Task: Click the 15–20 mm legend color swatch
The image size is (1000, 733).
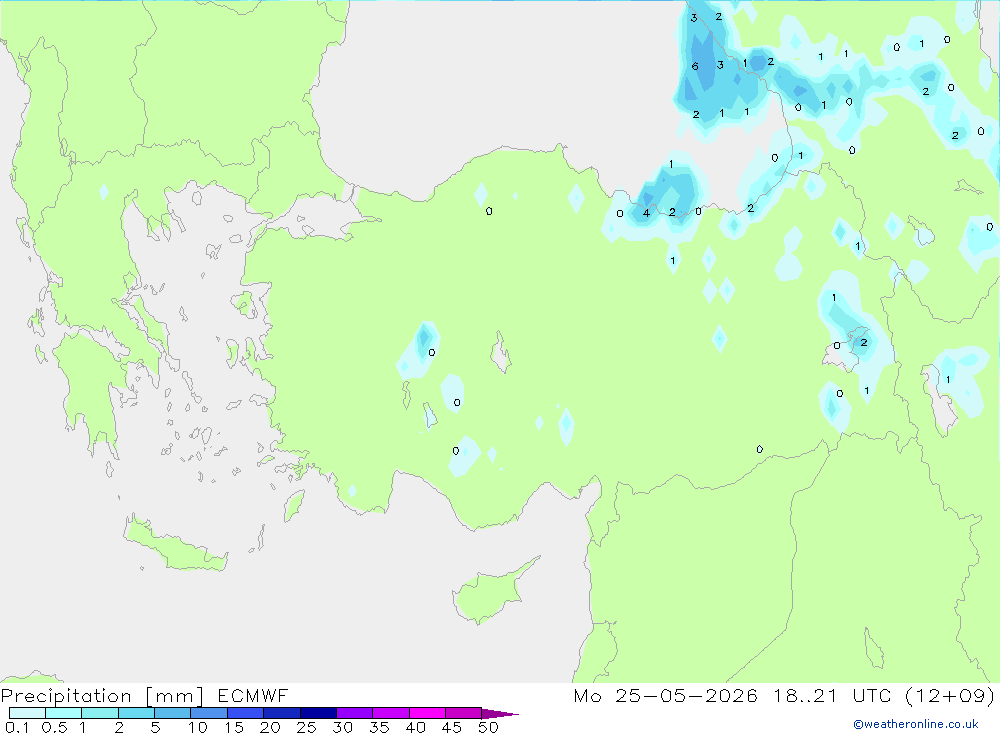Action: [245, 713]
